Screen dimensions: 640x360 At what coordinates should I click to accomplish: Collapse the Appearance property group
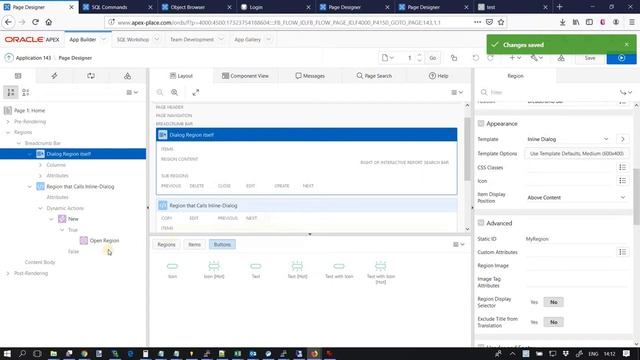(x=481, y=123)
